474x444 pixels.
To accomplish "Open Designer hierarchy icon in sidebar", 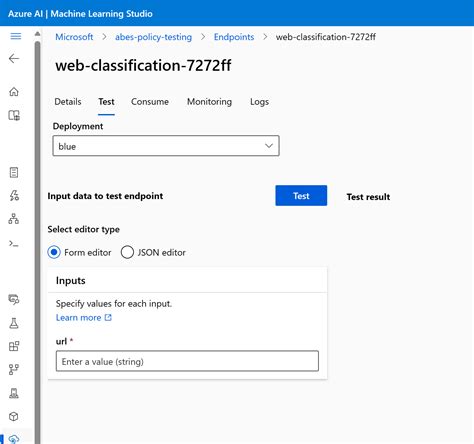I will (14, 219).
